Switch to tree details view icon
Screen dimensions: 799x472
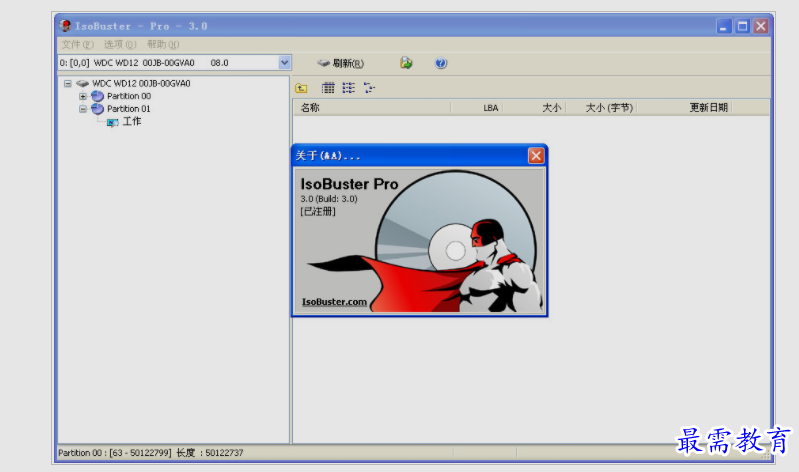click(x=369, y=88)
